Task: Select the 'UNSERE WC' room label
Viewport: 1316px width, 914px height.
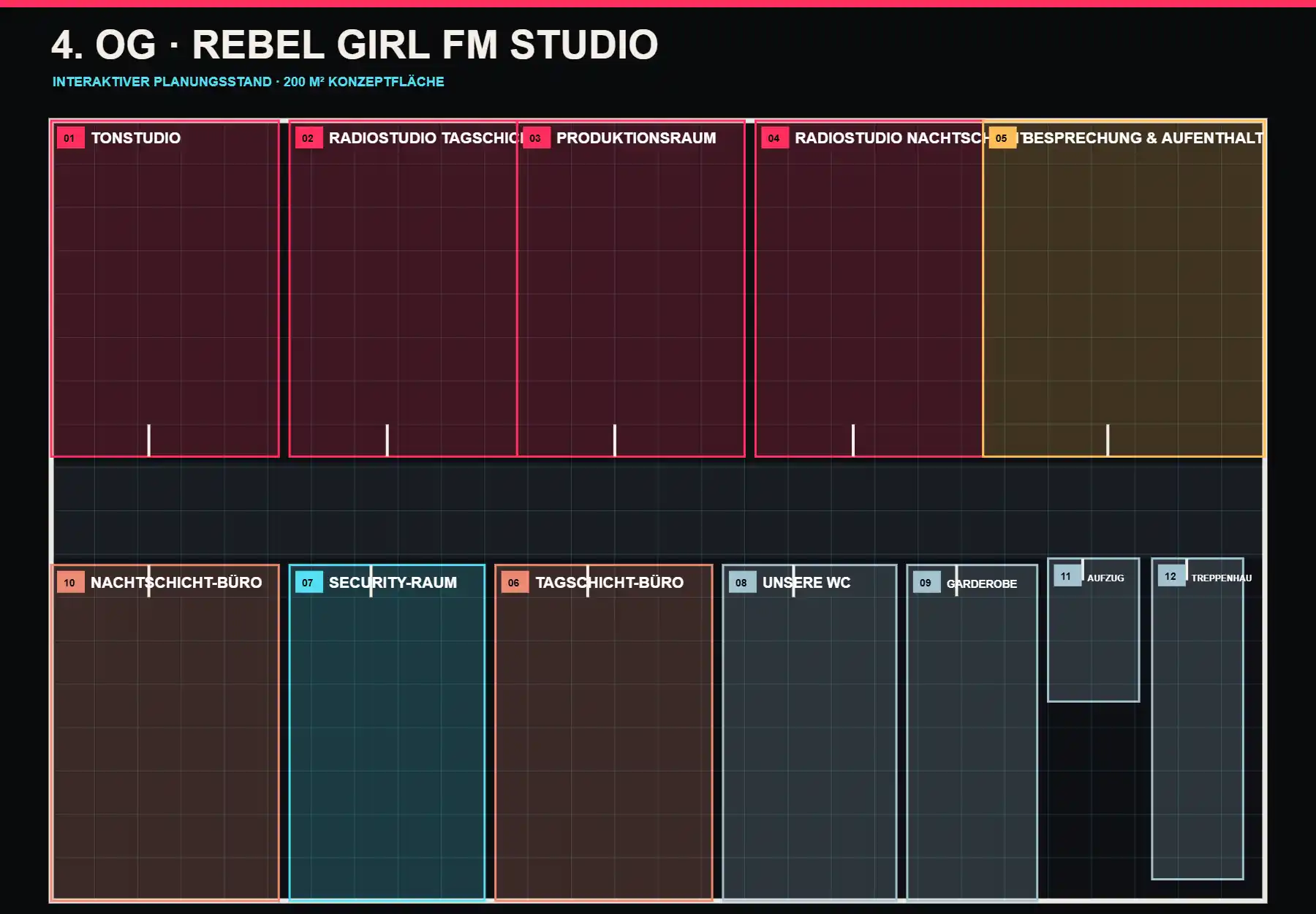Action: pos(806,583)
